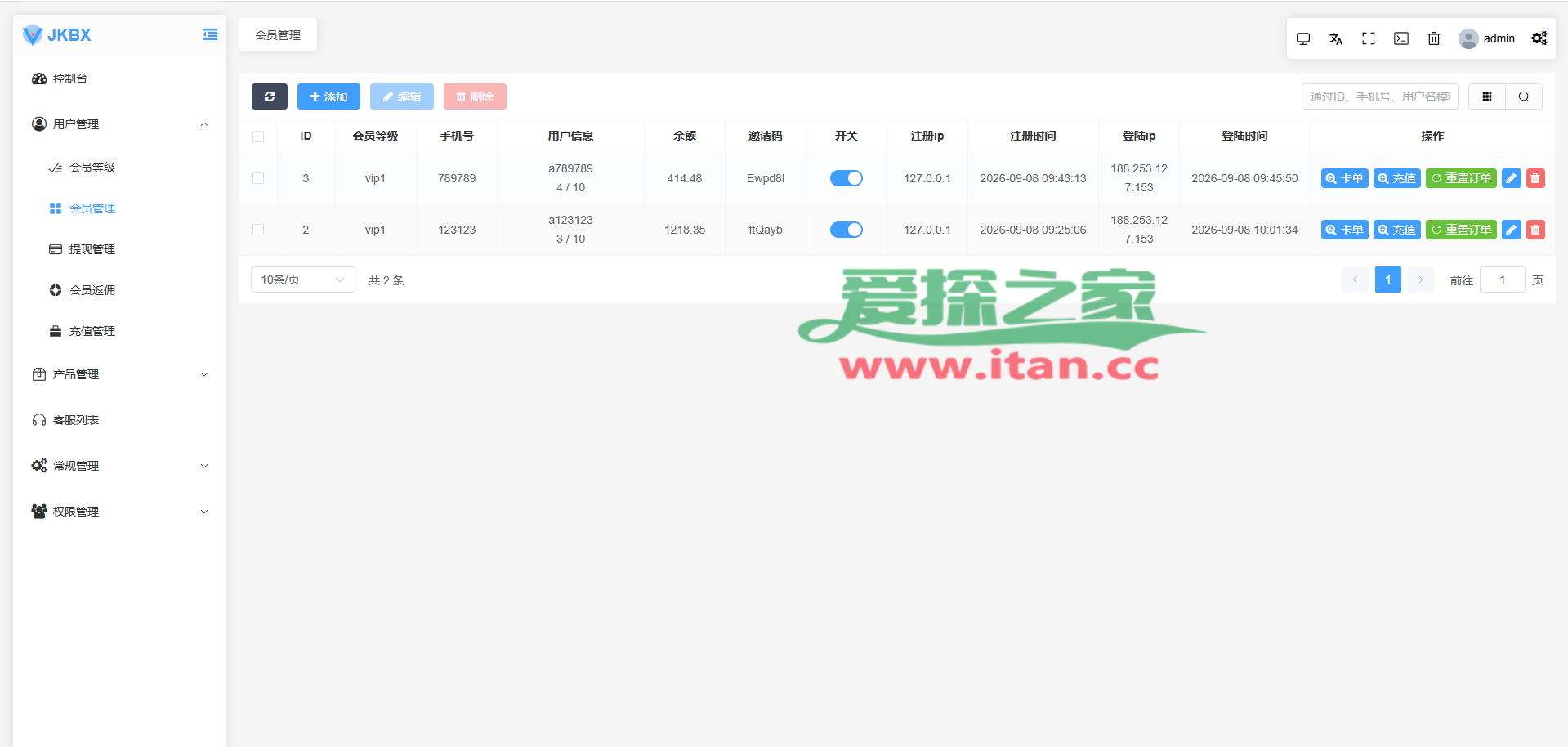Select the 会员管理 tab at top
Viewport: 1568px width, 747px height.
click(278, 35)
